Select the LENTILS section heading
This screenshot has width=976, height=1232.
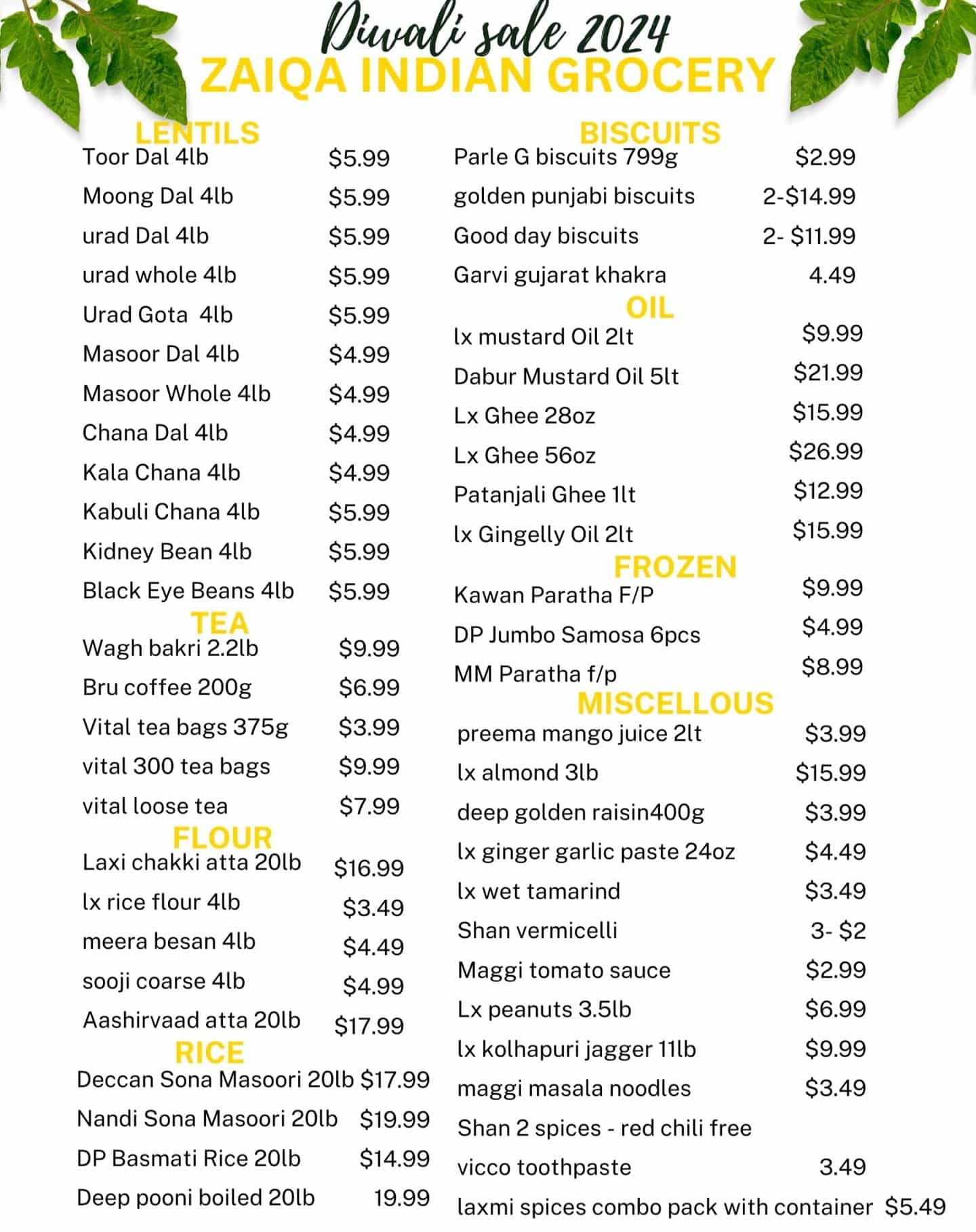click(197, 133)
